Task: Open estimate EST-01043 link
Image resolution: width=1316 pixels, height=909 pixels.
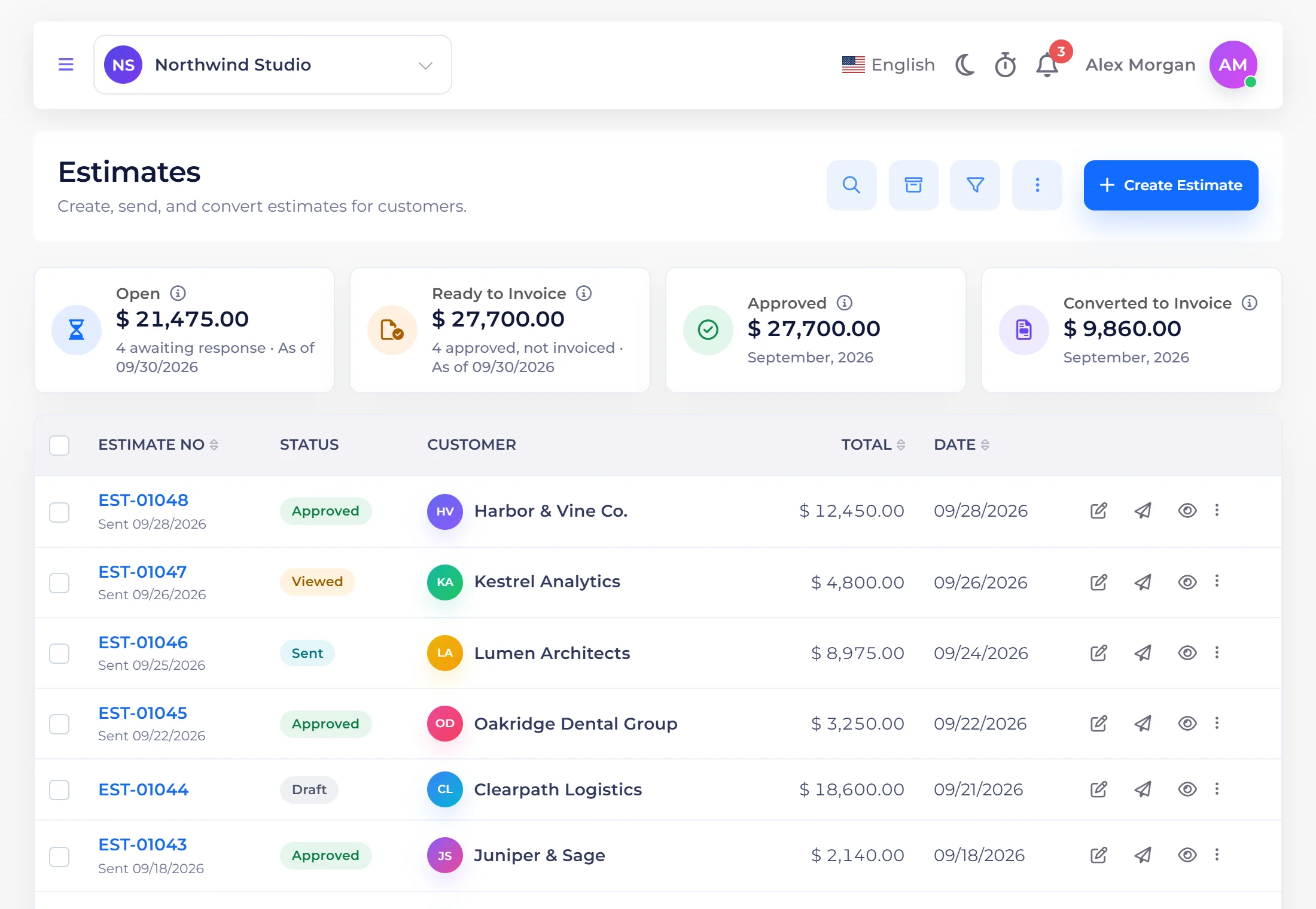Action: point(142,844)
